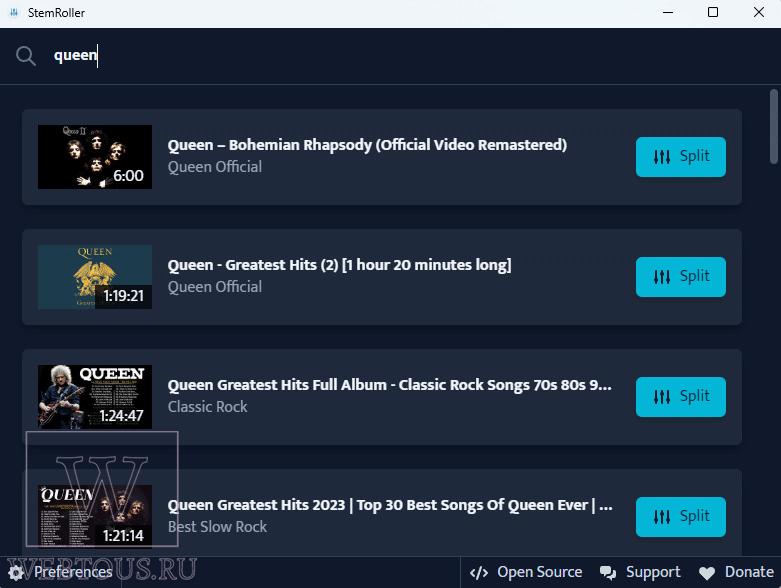Viewport: 781px width, 588px height.
Task: Click the StemRoller app icon in title bar
Action: point(14,12)
